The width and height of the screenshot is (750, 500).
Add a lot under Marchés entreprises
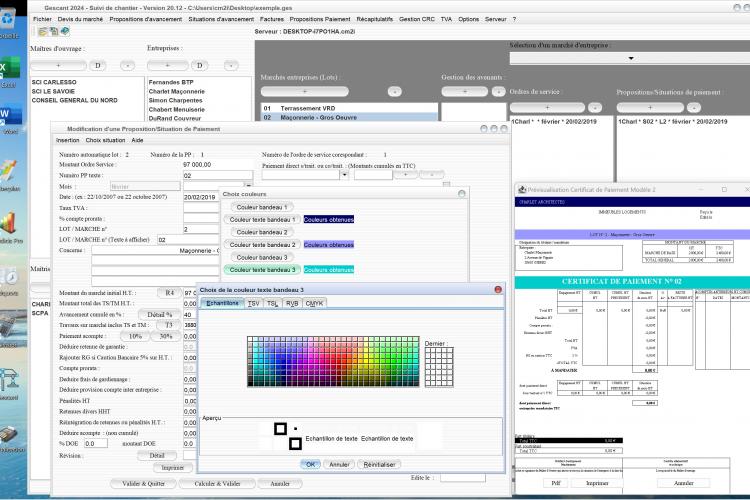coord(305,91)
